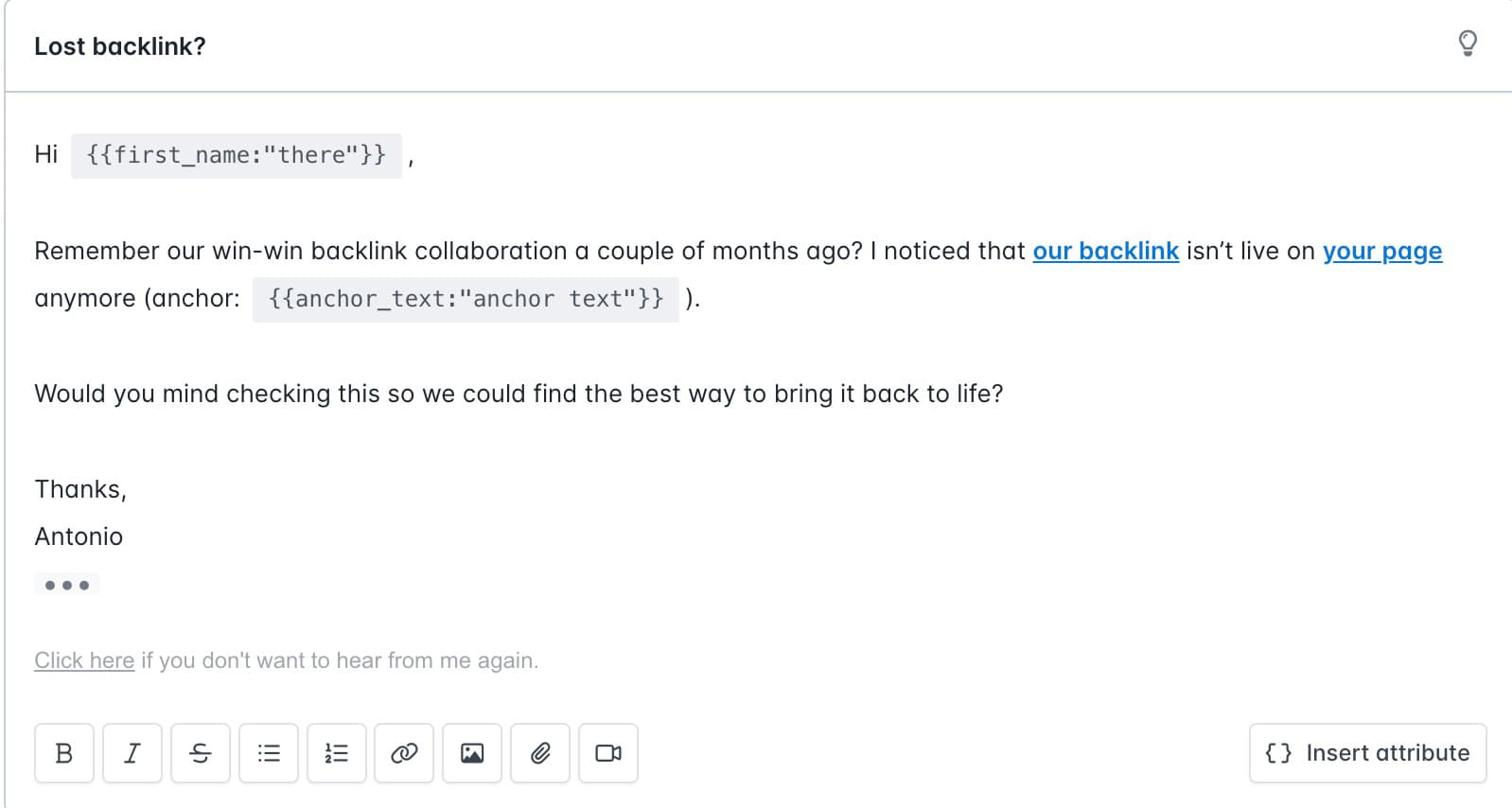Insert a bulleted list
Viewport: 1512px width, 808px height.
(x=269, y=753)
